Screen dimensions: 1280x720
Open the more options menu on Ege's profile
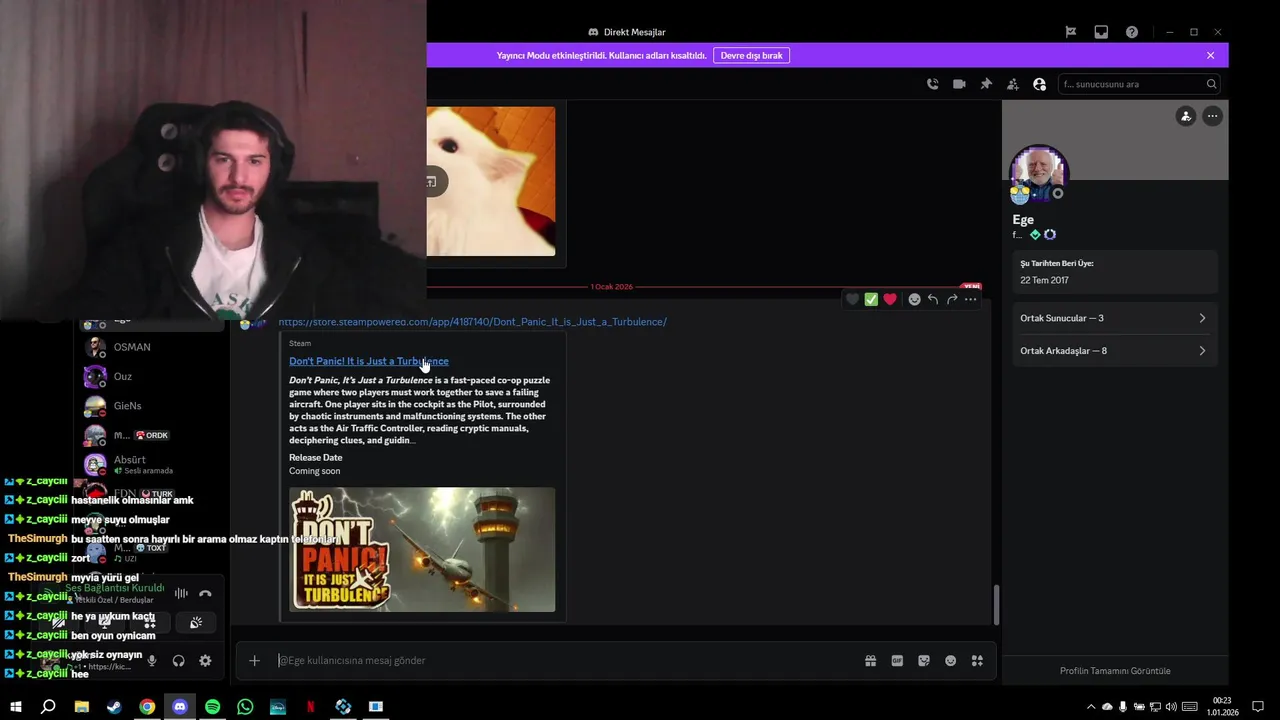pos(1212,116)
